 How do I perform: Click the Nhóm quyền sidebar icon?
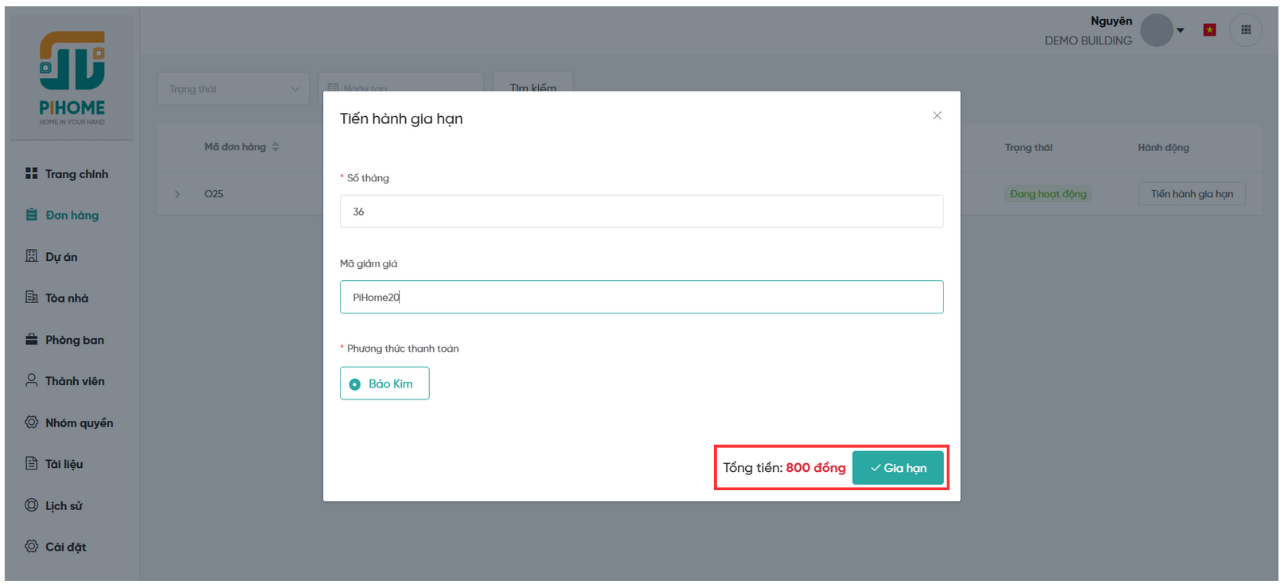pyautogui.click(x=31, y=423)
